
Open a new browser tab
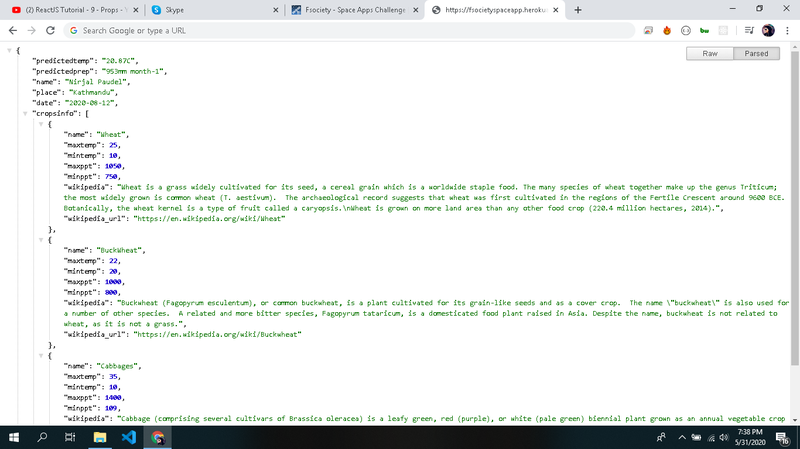[x=578, y=10]
